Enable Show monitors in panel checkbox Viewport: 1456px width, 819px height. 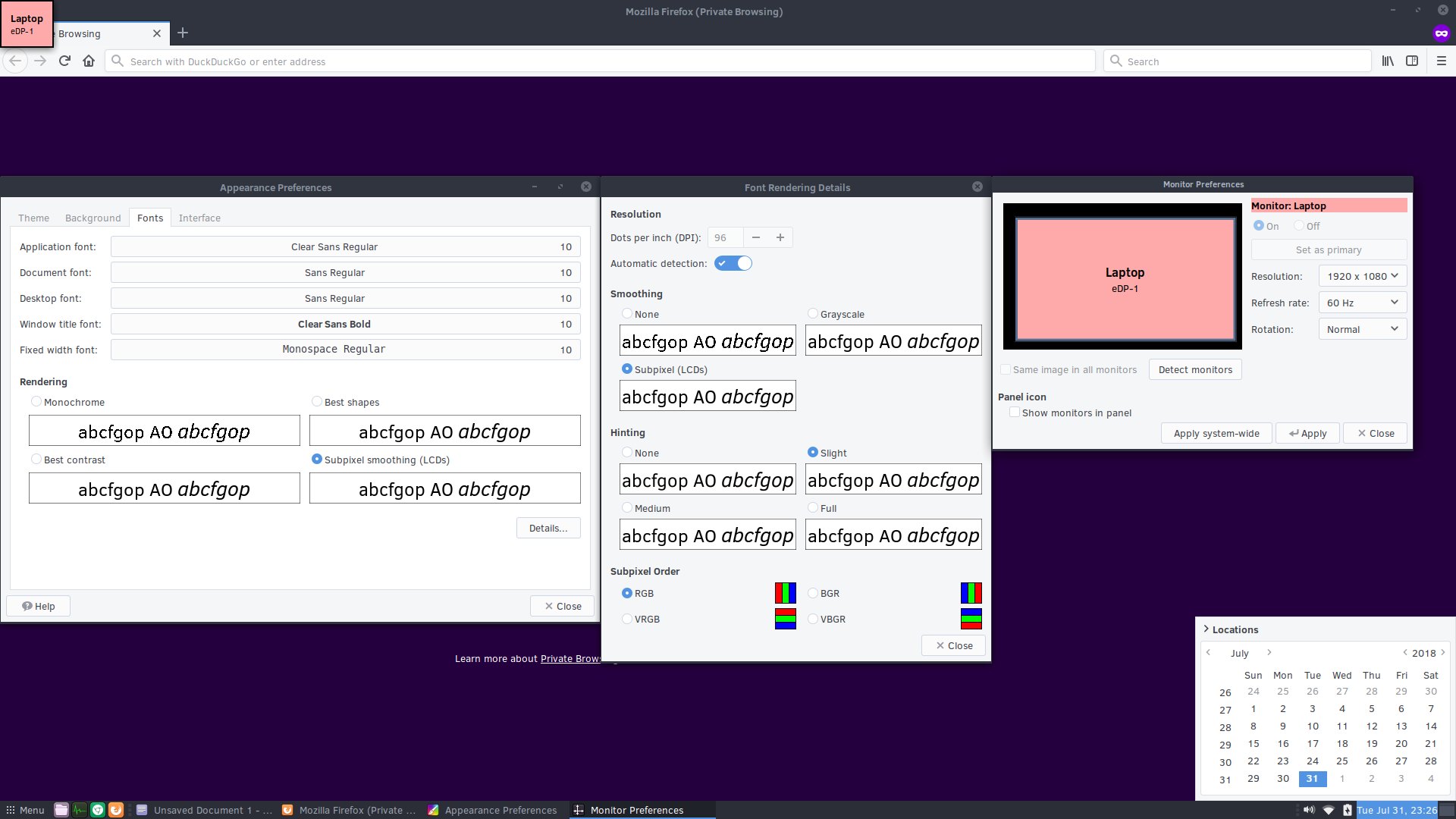[x=1015, y=413]
